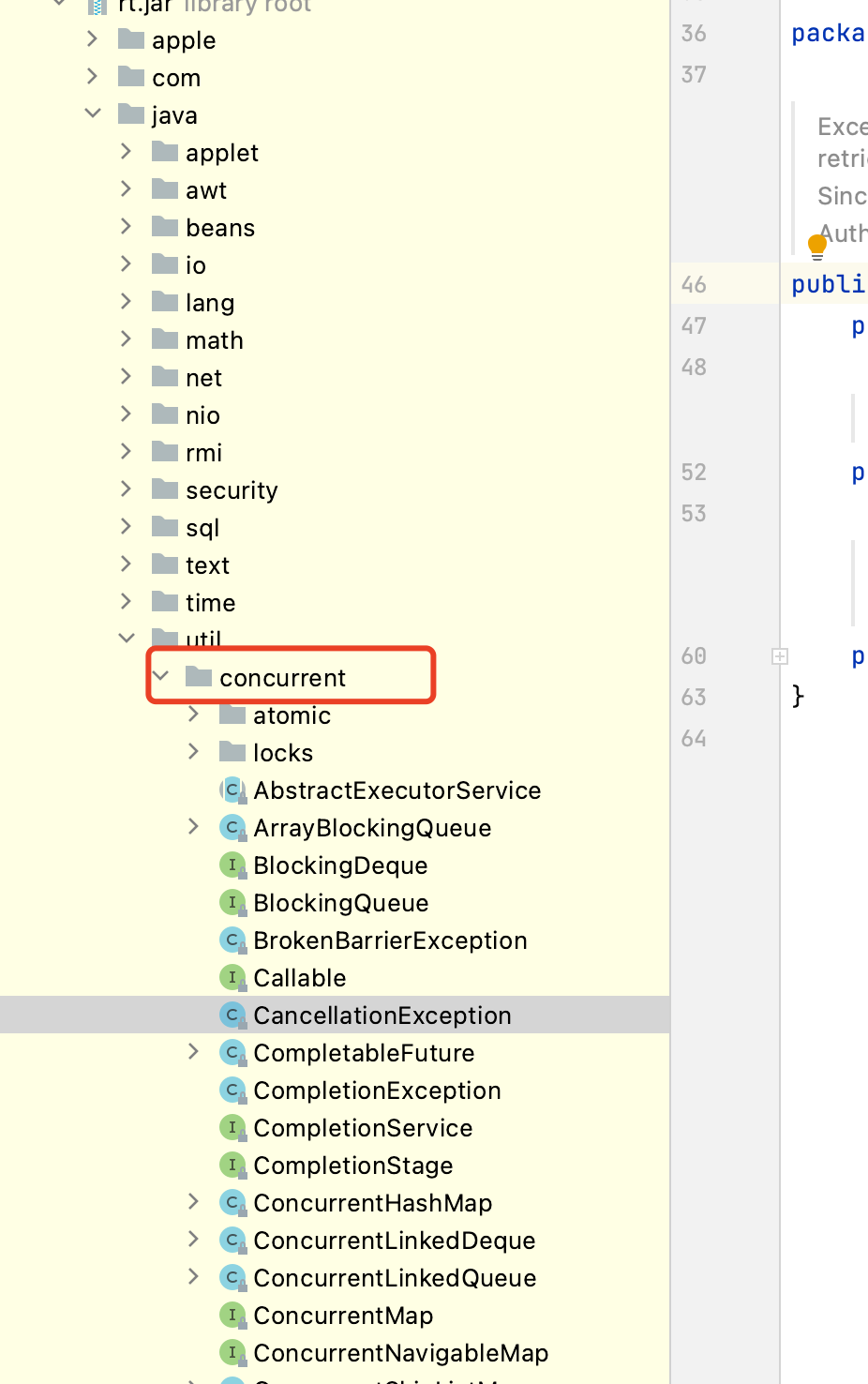868x1384 pixels.
Task: Click the concurrent package folder icon
Action: pos(199,677)
